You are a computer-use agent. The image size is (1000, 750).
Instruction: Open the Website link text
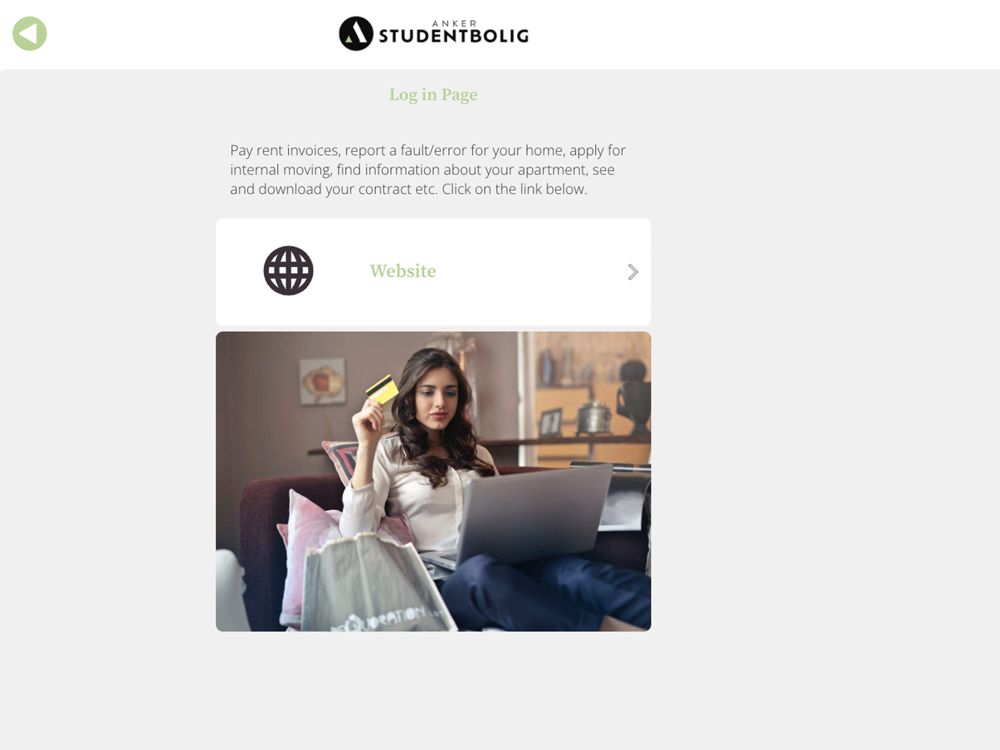click(403, 271)
